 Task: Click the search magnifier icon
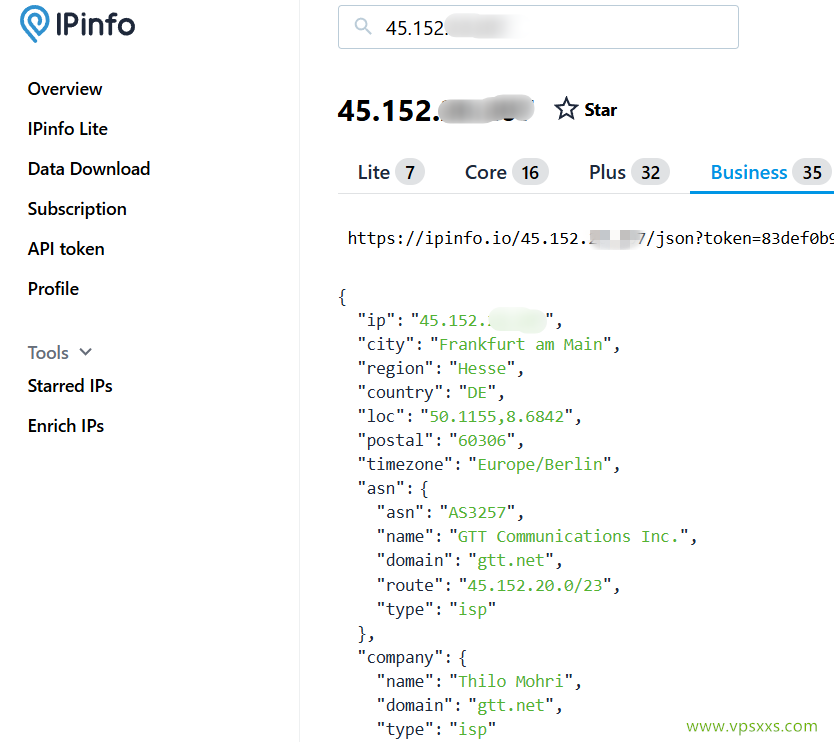tap(363, 26)
